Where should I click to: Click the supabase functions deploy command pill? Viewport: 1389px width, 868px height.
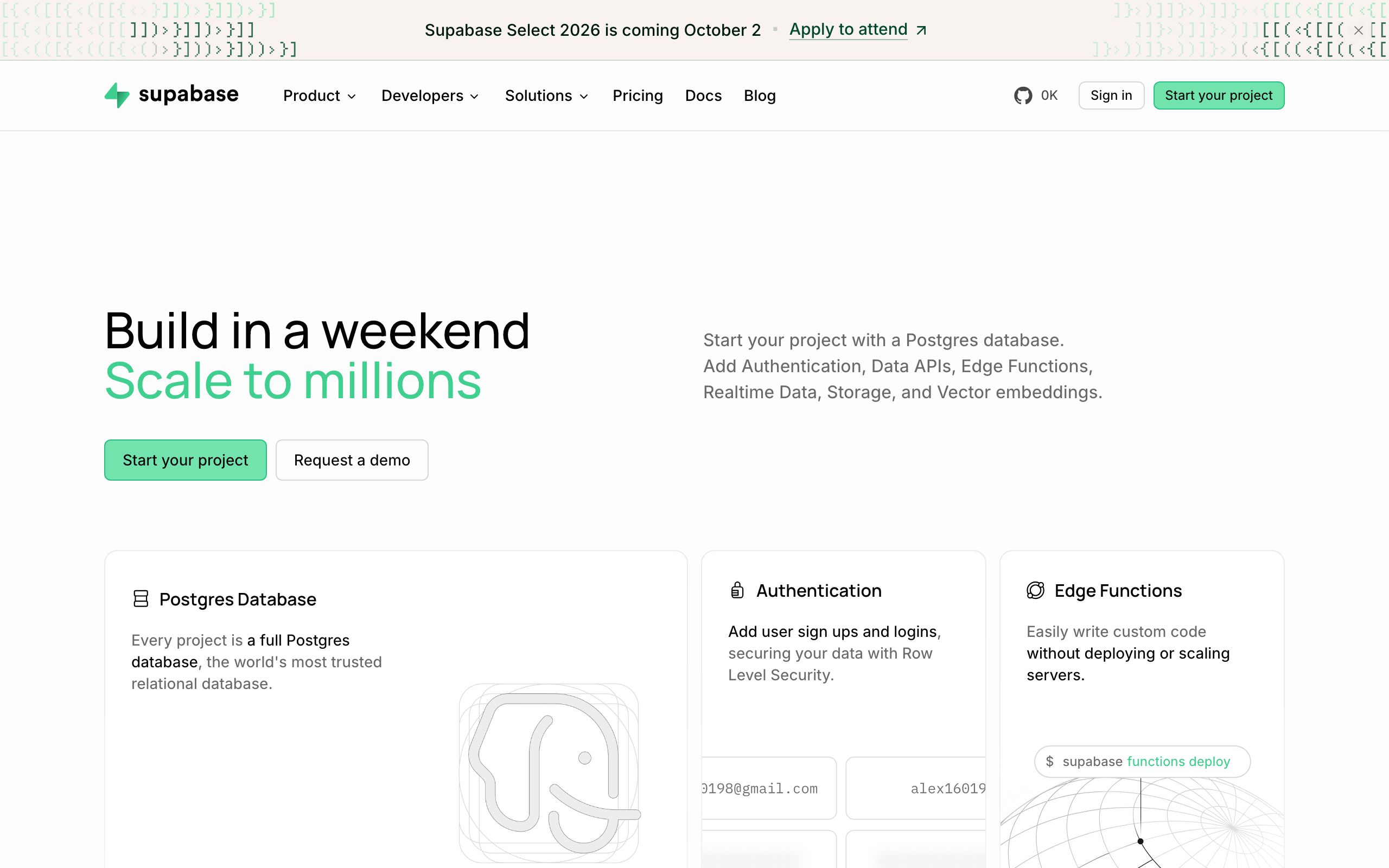[x=1142, y=761]
